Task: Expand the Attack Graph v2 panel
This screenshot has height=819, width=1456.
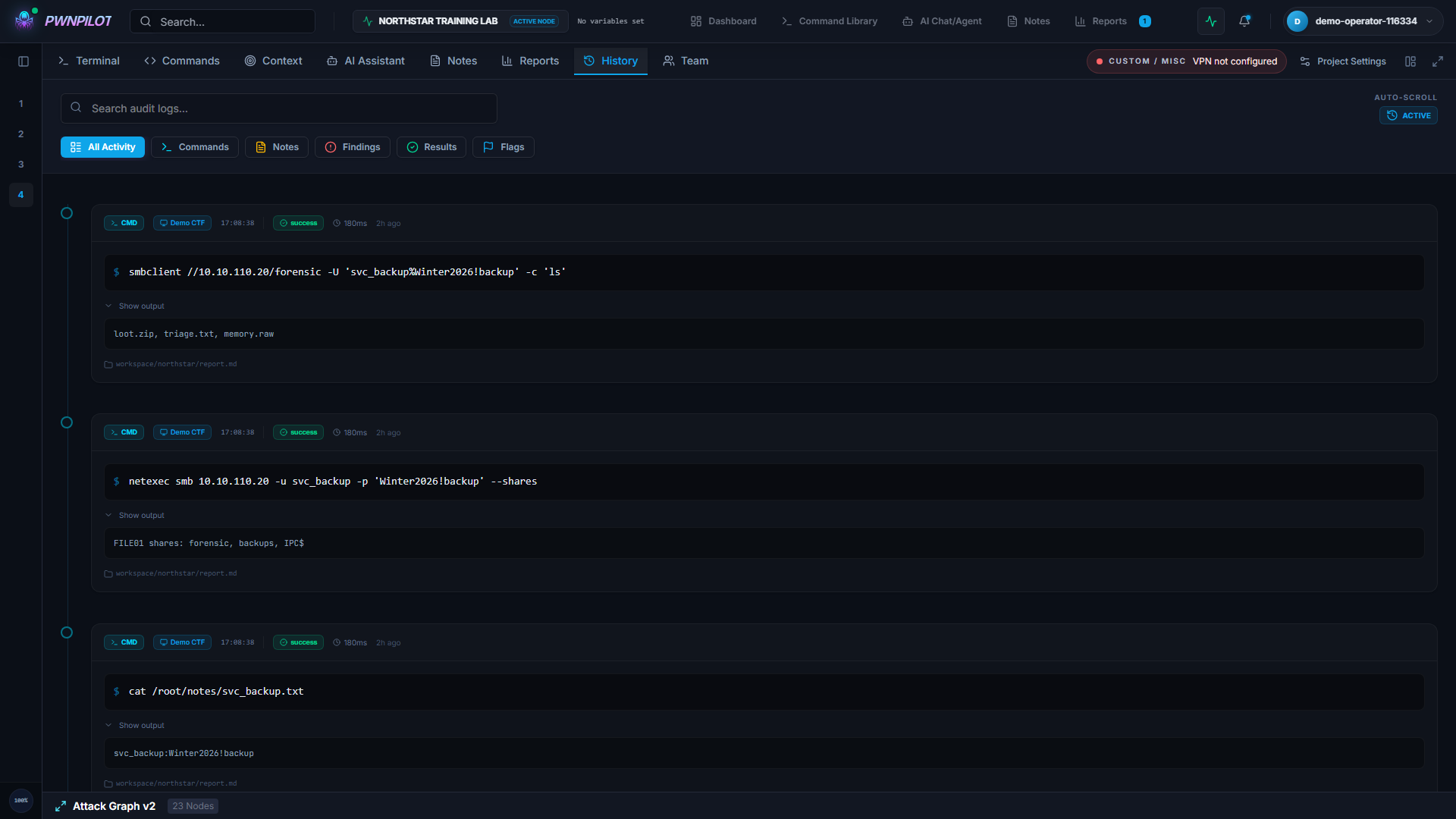Action: [x=61, y=806]
